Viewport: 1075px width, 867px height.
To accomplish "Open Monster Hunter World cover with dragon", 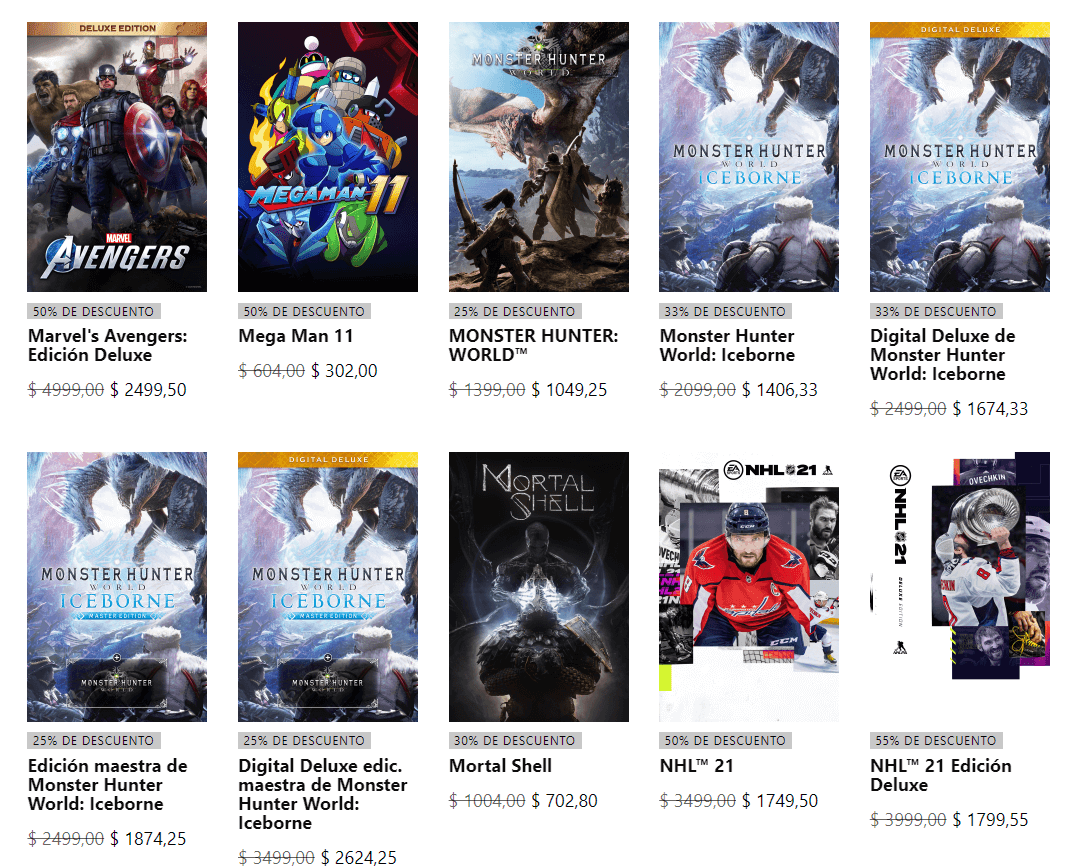I will [539, 157].
